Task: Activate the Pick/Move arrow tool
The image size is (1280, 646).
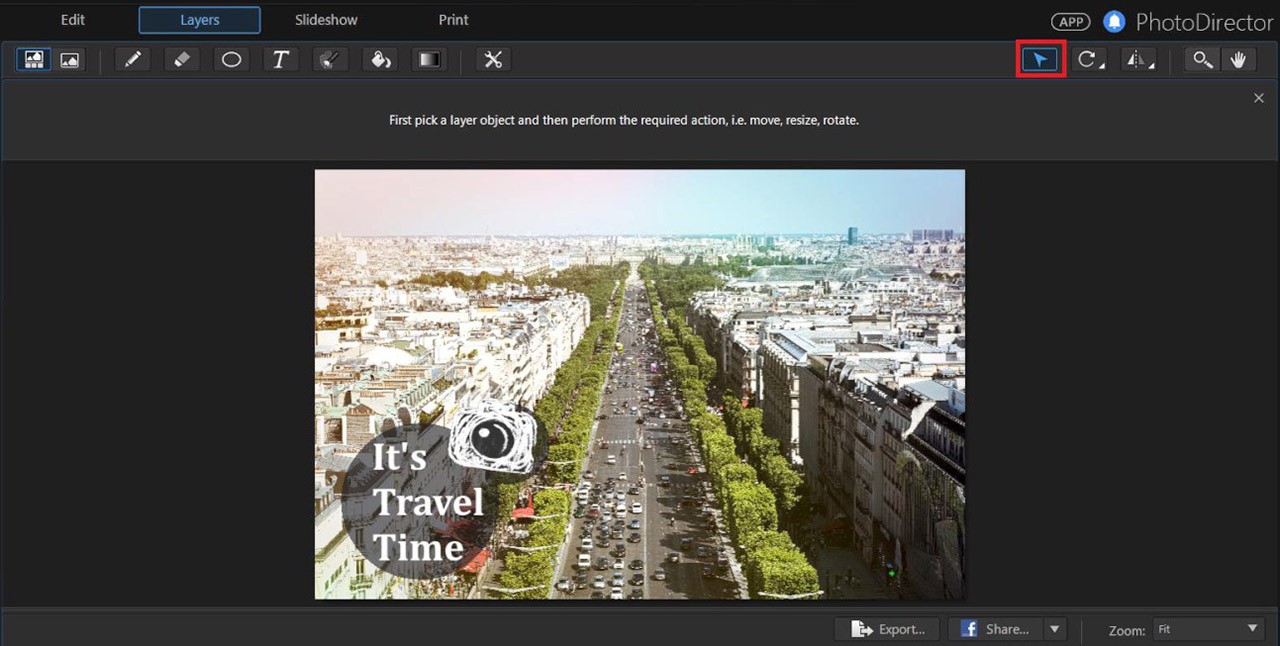Action: [x=1040, y=60]
